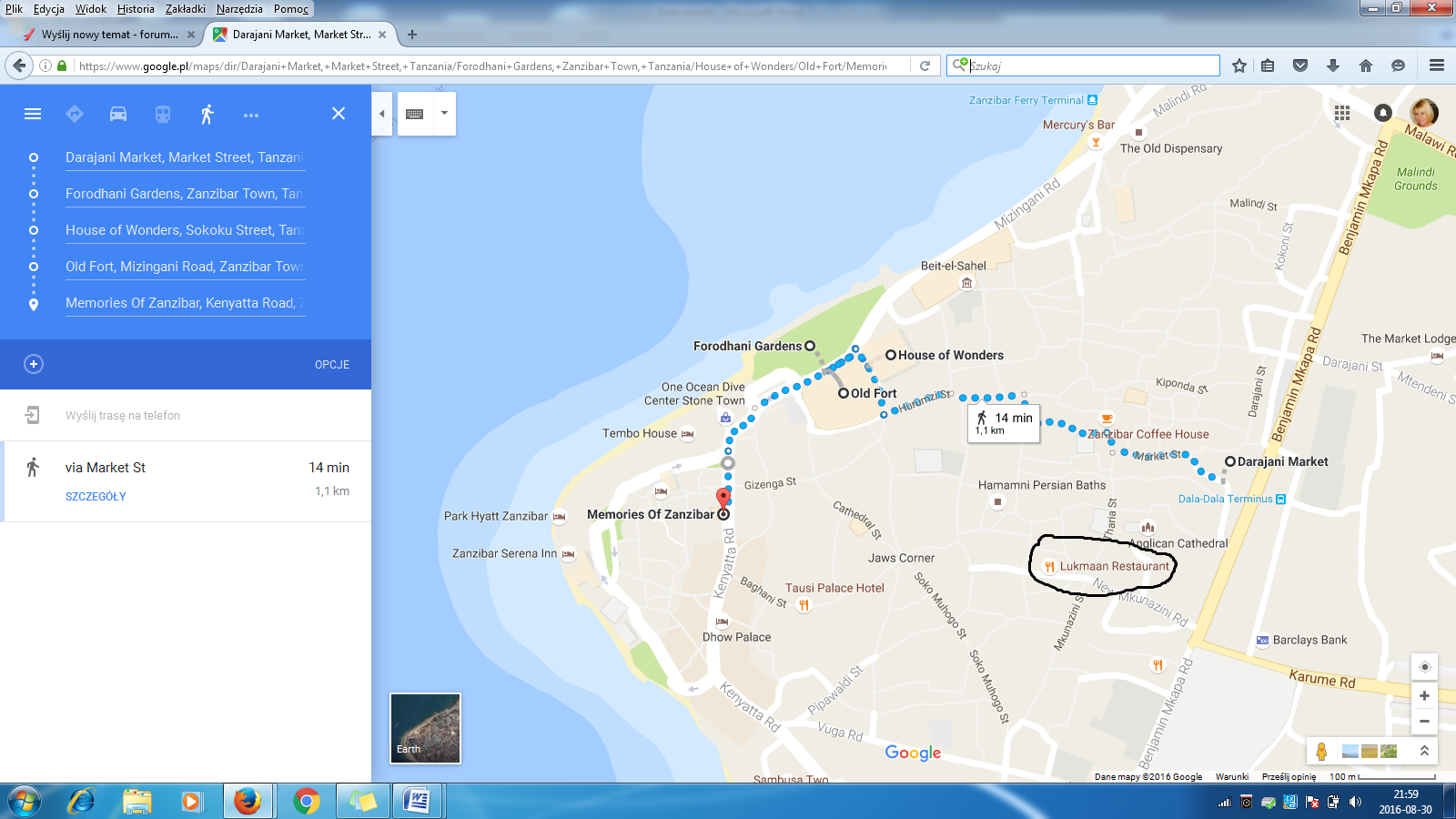This screenshot has height=819, width=1456.
Task: Open SZCZEGÓŁY route details
Action: coord(96,496)
